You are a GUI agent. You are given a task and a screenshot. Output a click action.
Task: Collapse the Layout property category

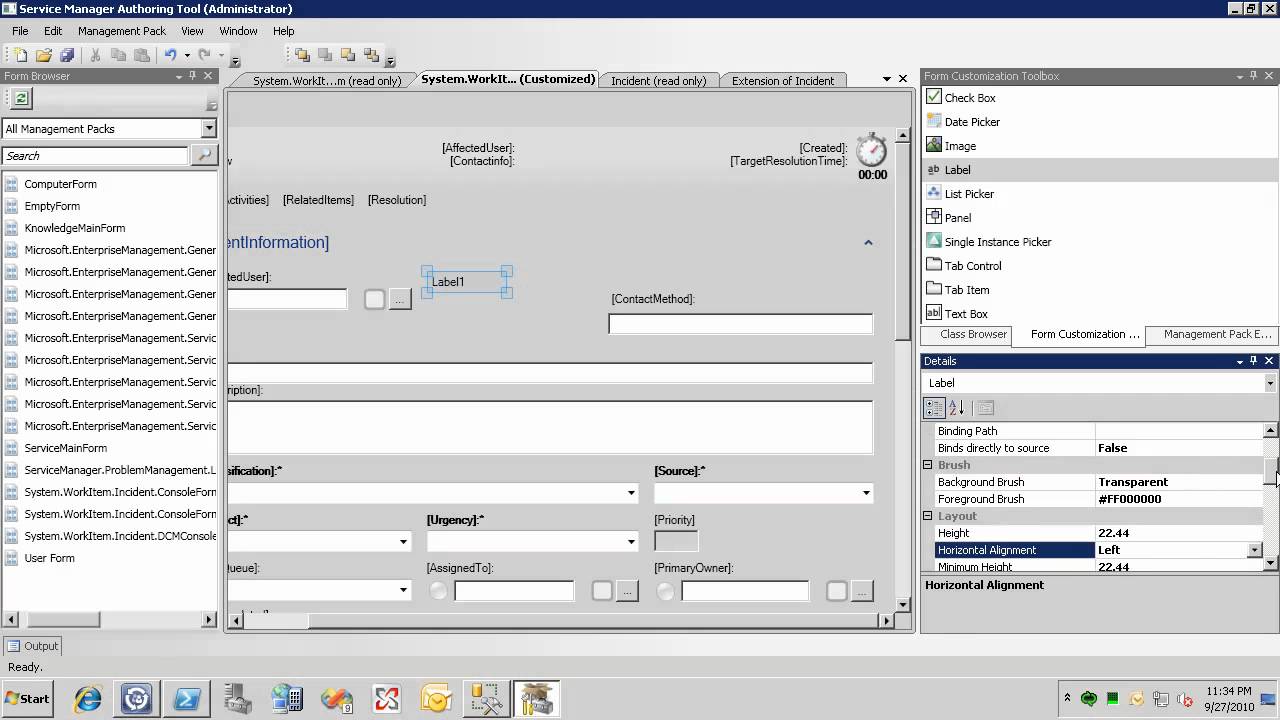[x=927, y=516]
